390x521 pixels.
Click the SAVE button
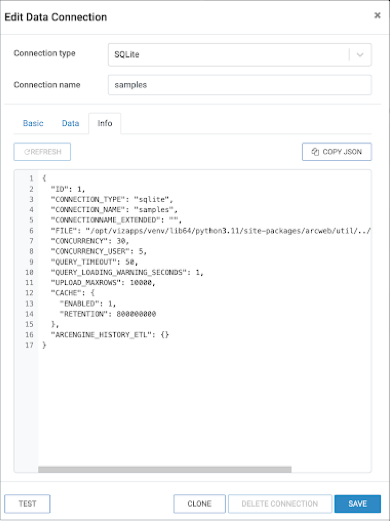click(357, 504)
